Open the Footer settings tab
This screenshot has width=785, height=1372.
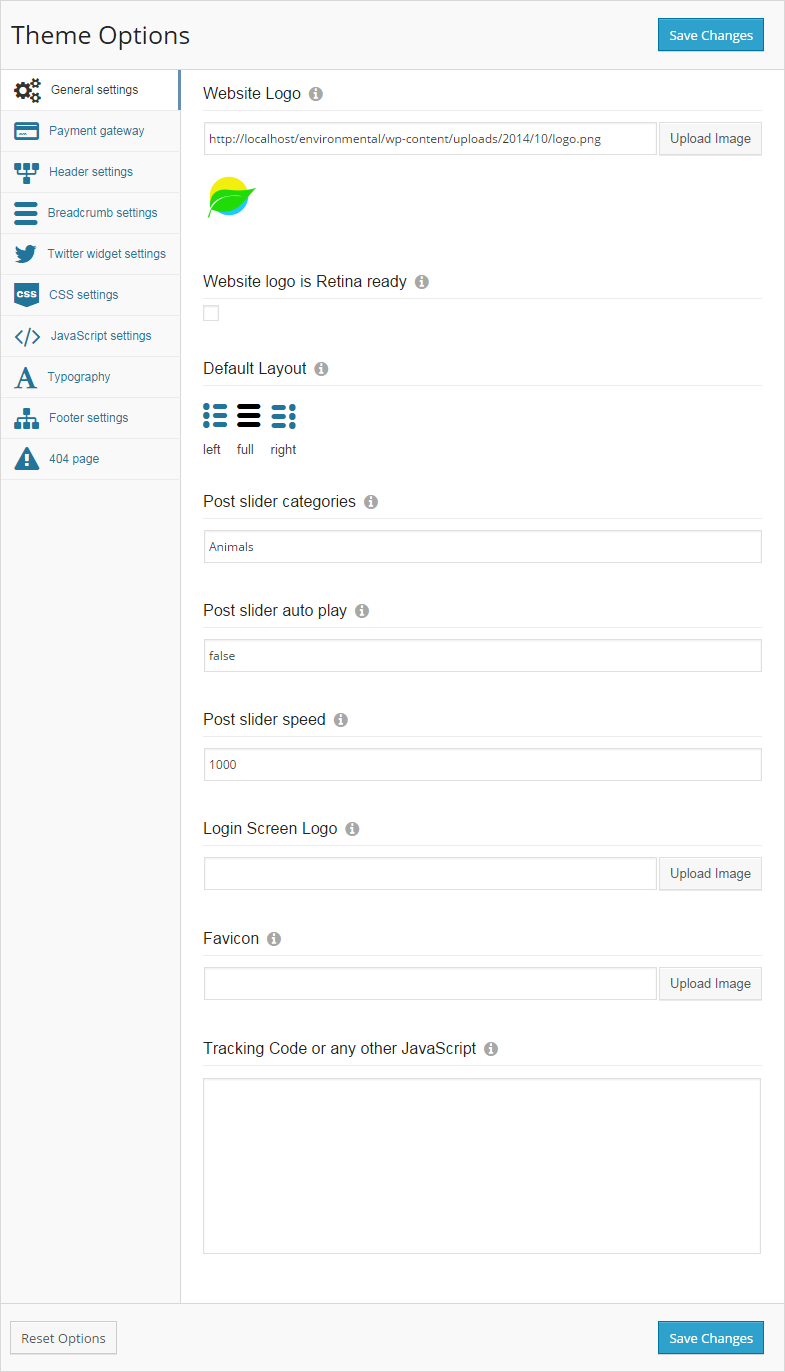tap(90, 418)
